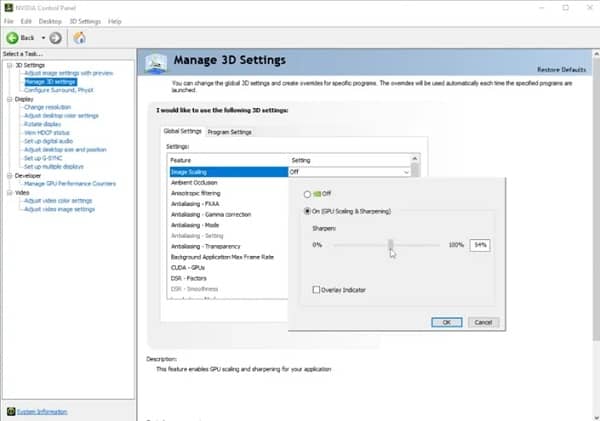Screen dimensions: 600x421
Task: Select the Image Scaling feature row
Action: [228, 172]
